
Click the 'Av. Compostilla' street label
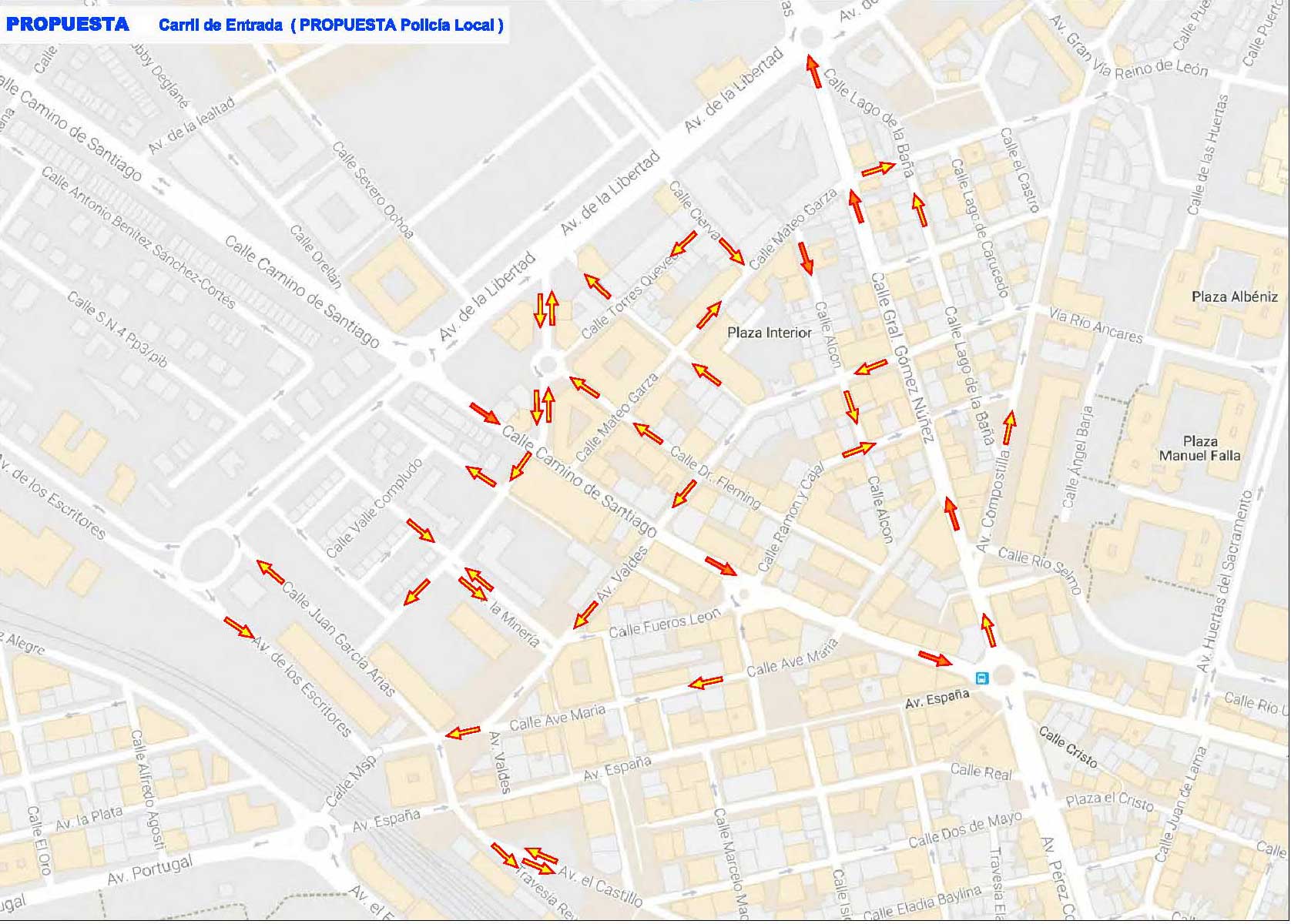click(x=993, y=502)
